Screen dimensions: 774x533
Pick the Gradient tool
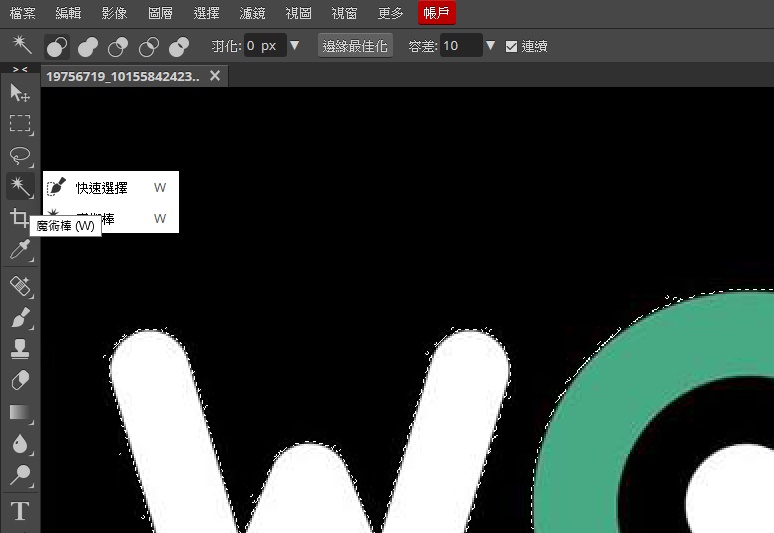point(19,412)
